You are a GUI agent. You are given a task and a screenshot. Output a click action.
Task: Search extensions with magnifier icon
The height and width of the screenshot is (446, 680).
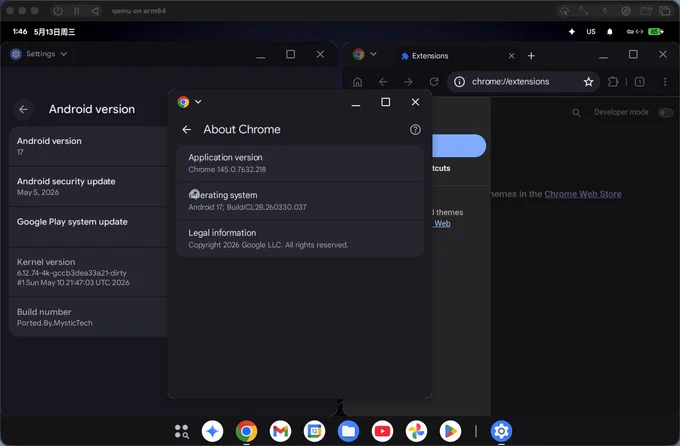576,113
